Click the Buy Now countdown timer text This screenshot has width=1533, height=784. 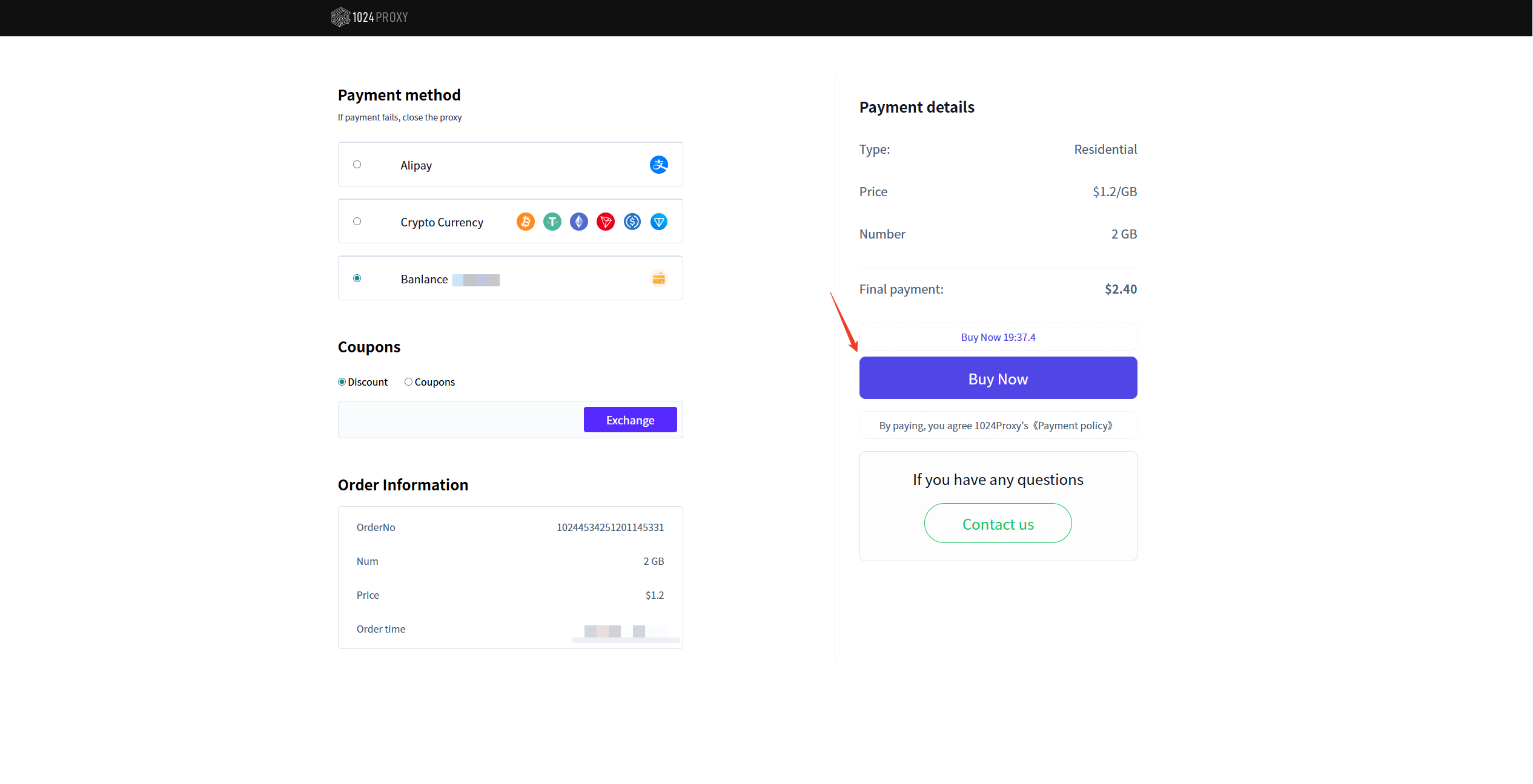tap(998, 337)
